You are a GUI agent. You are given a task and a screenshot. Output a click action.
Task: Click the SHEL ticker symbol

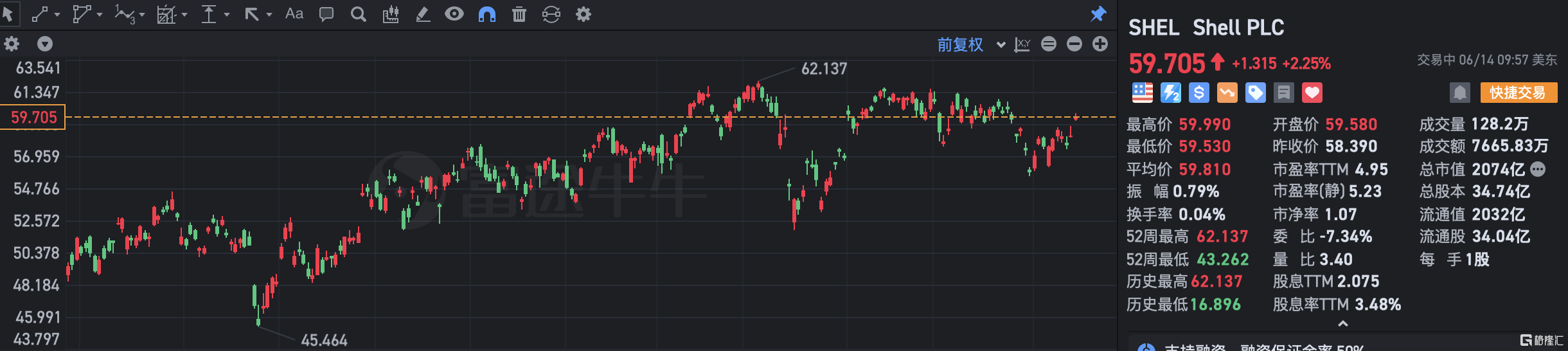point(1154,28)
